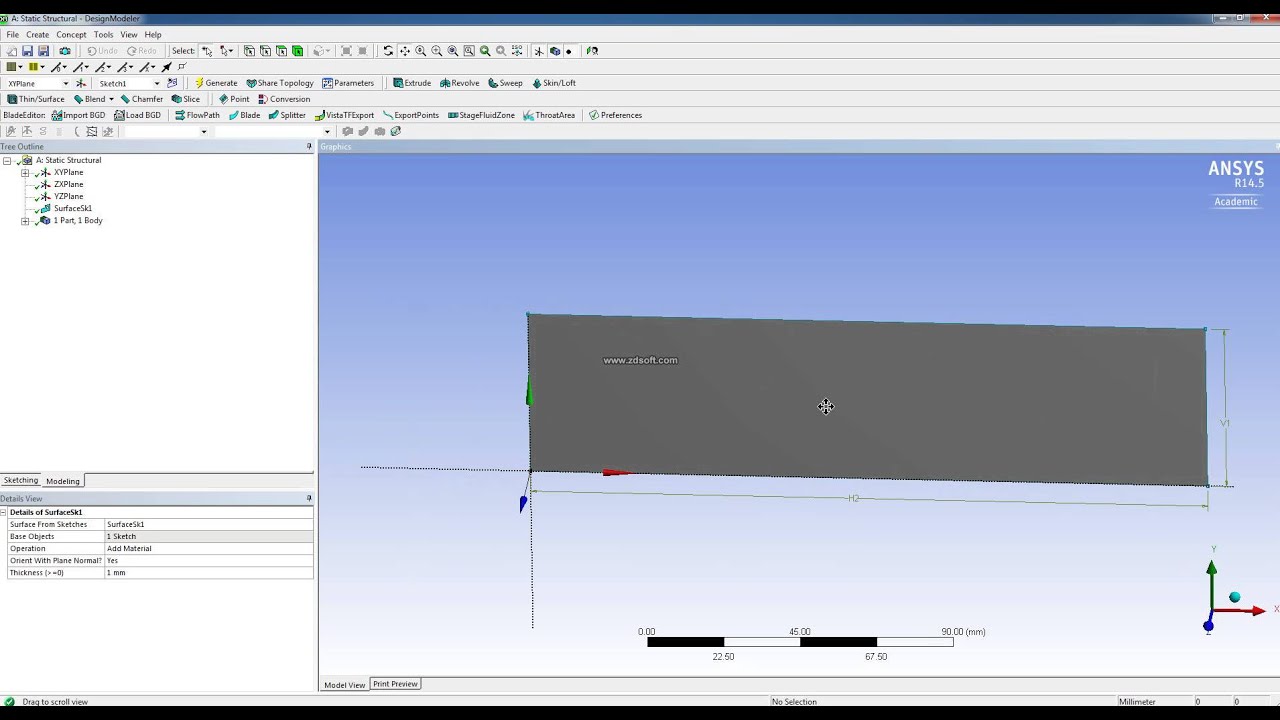Viewport: 1280px width, 720px height.
Task: Click the Revolve tool
Action: 460,83
